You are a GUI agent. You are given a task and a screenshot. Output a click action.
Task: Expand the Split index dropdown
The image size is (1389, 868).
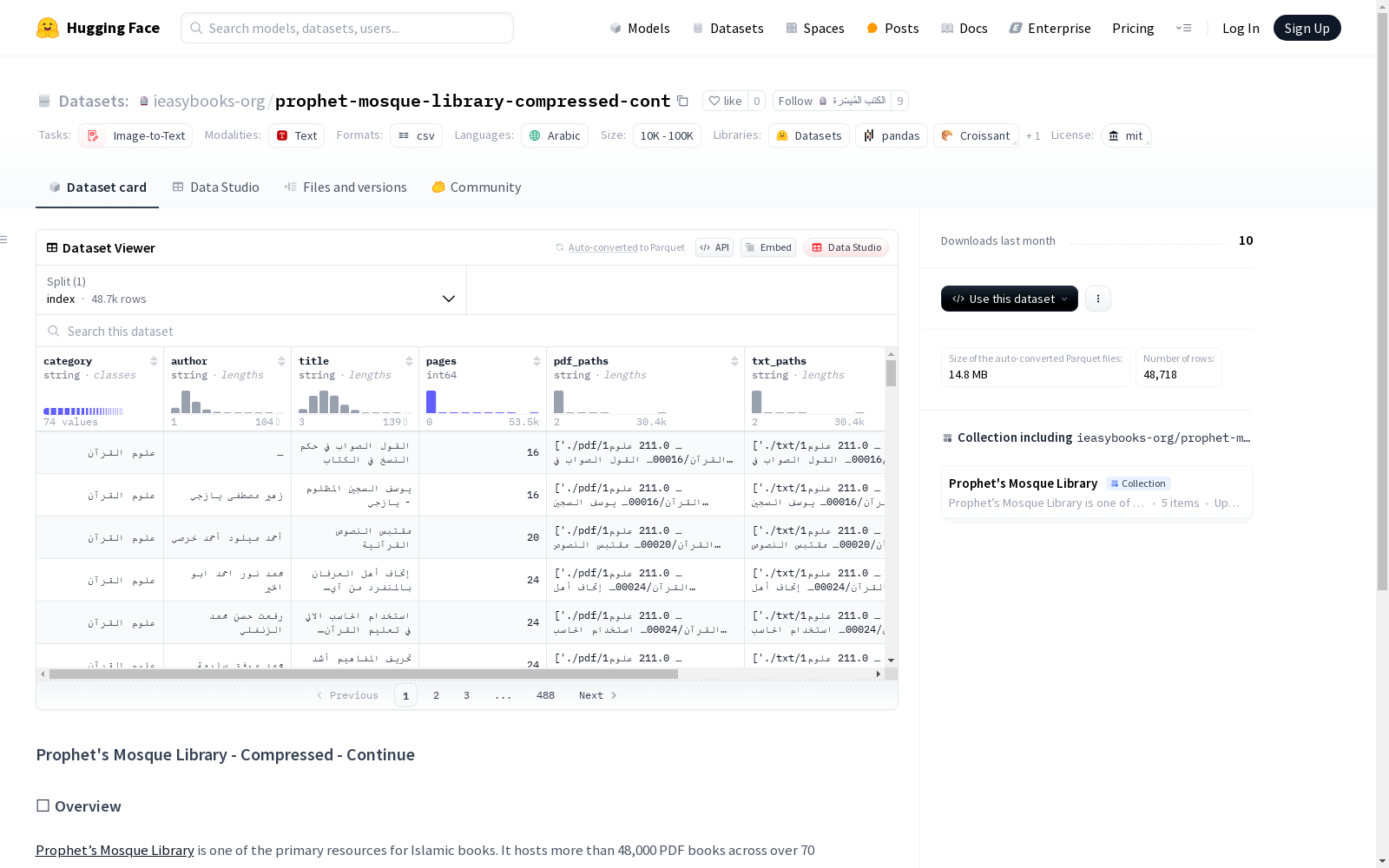252,290
